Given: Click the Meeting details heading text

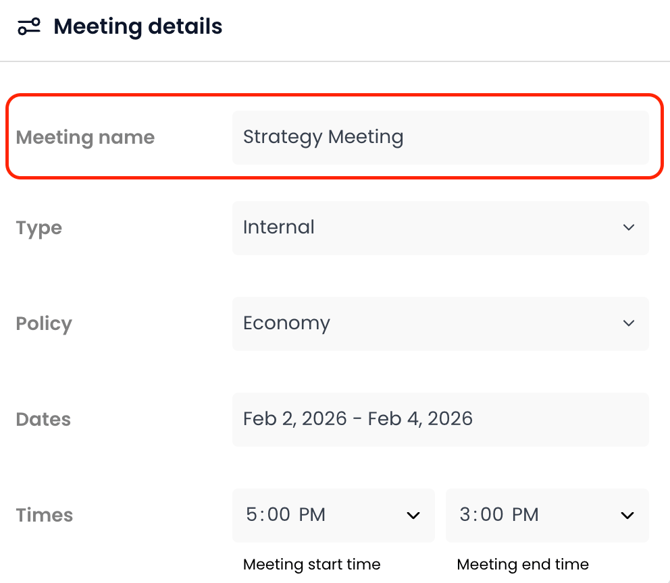Looking at the screenshot, I should (138, 27).
